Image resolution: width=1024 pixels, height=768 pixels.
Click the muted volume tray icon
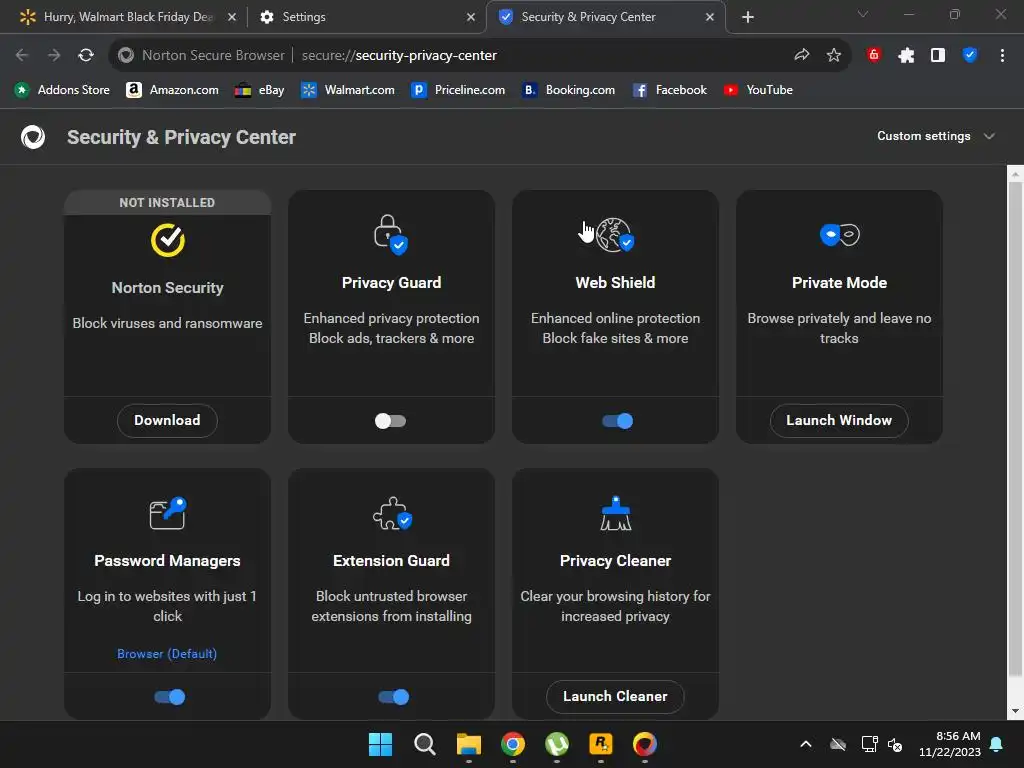pos(895,744)
